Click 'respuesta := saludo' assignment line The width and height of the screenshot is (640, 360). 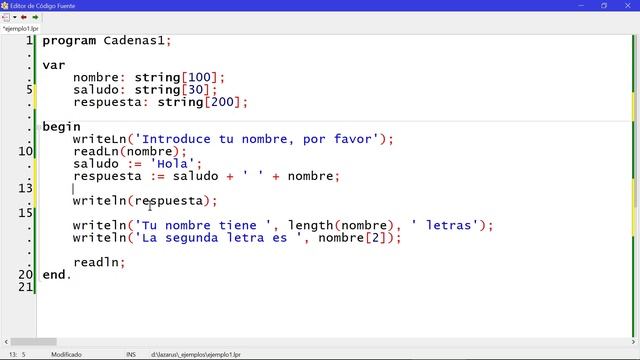206,176
